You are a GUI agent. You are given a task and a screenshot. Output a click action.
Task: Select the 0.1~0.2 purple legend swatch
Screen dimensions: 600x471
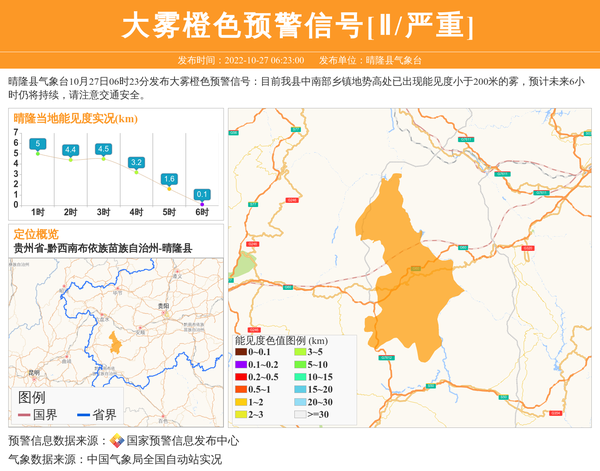[241, 365]
